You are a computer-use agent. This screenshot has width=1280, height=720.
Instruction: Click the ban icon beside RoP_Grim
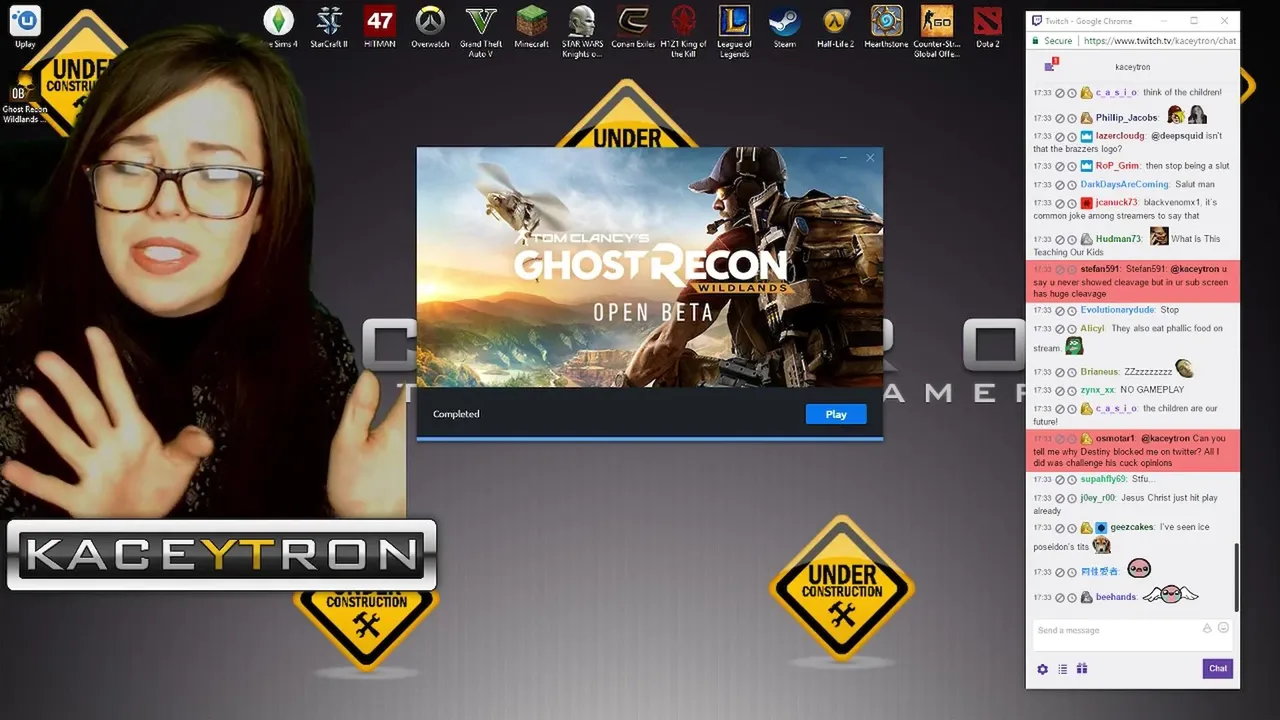[1060, 166]
